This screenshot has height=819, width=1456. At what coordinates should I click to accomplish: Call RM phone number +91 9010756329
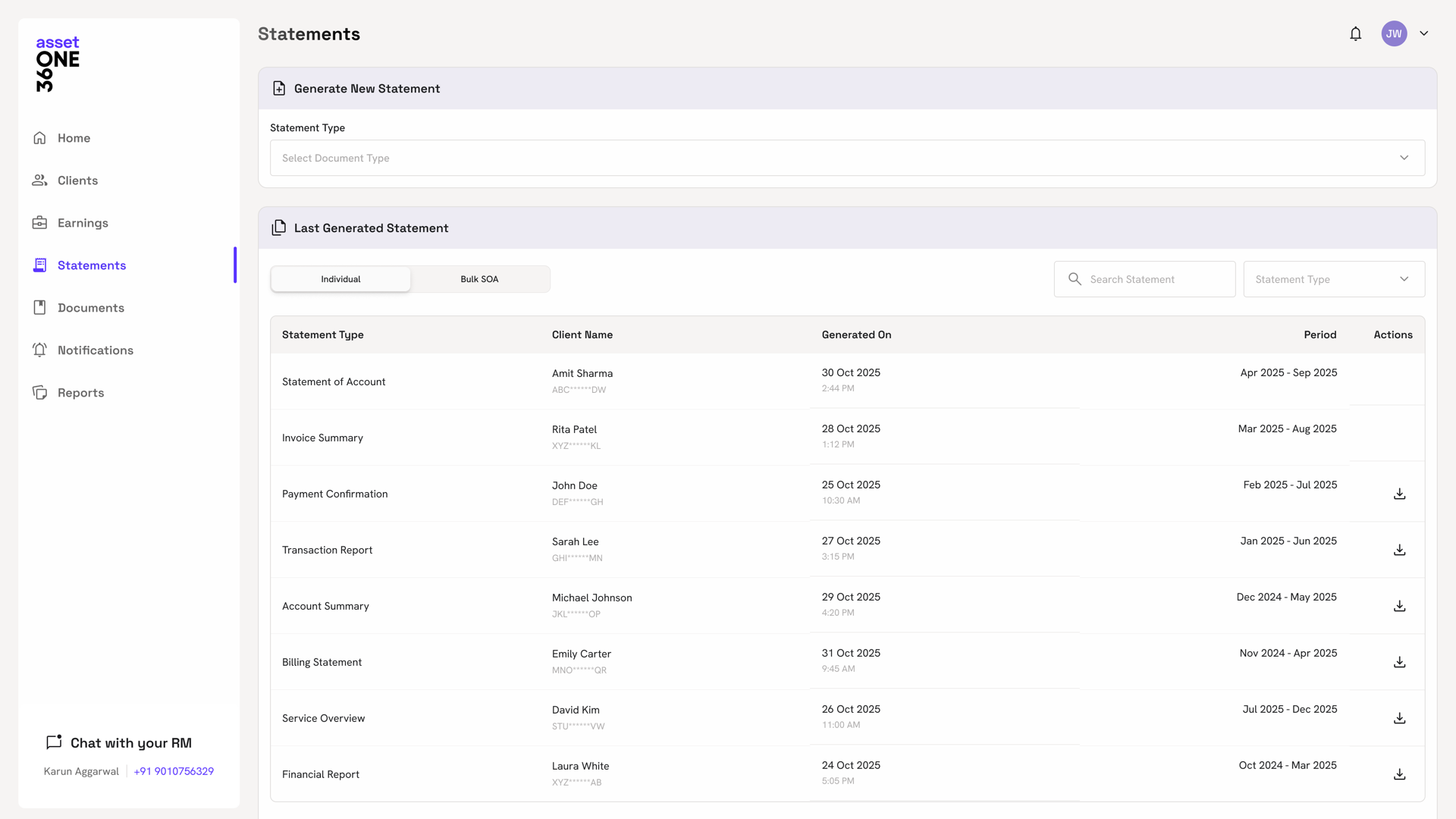[174, 771]
